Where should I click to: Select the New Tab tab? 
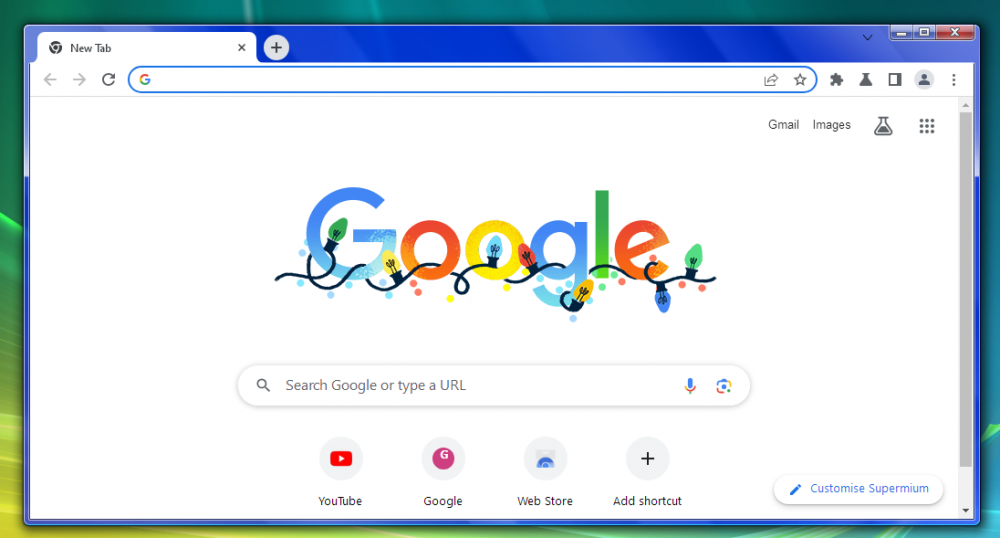[x=147, y=48]
